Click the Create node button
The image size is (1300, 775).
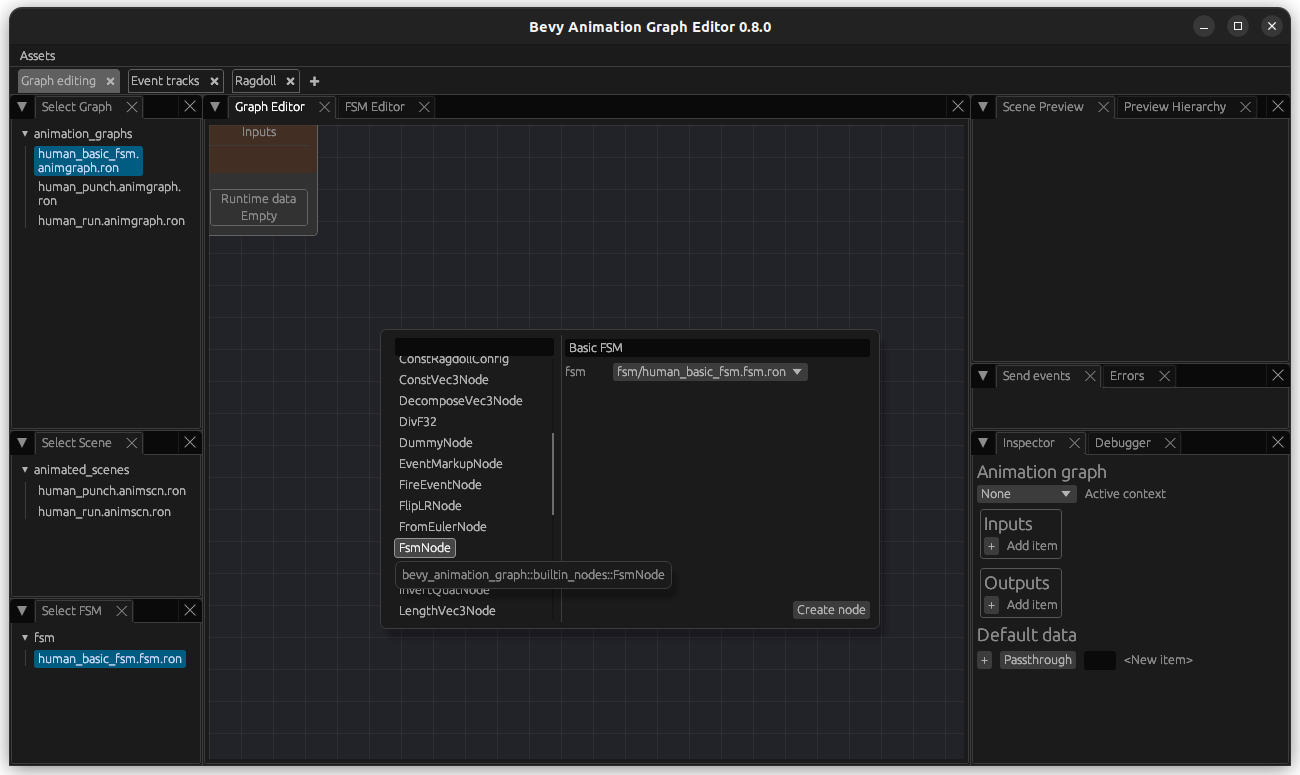click(x=830, y=609)
